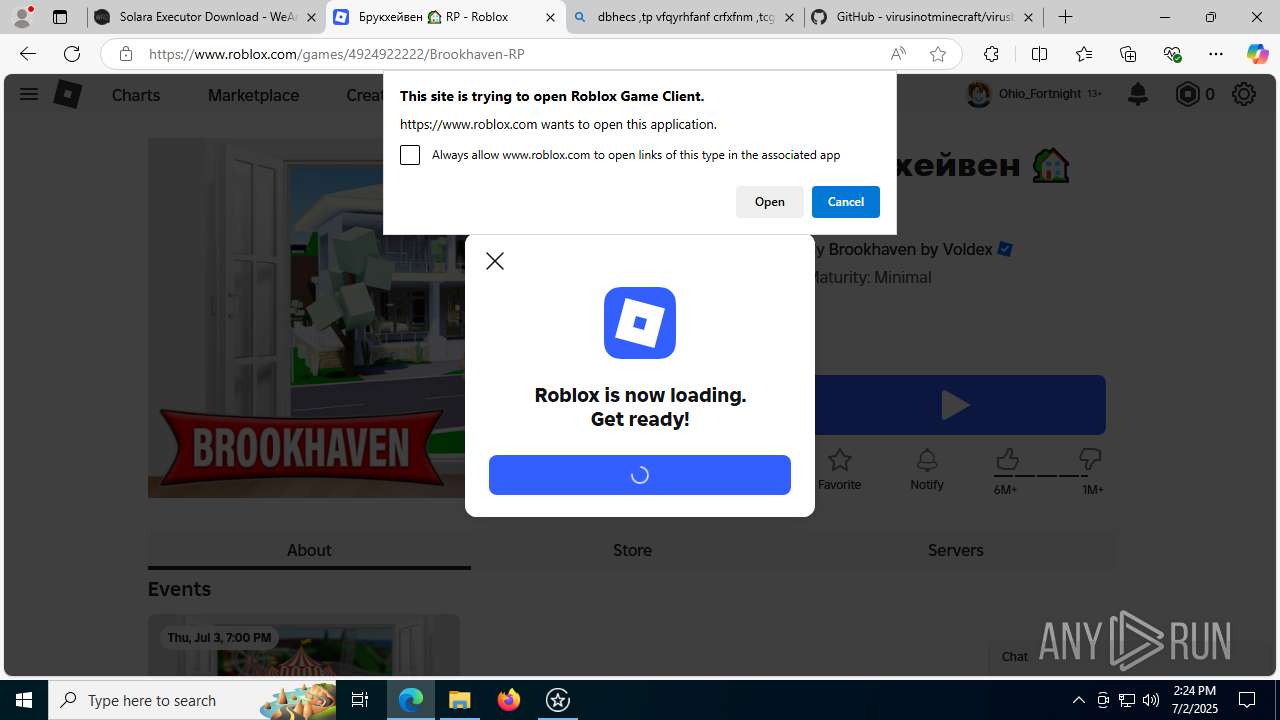Viewport: 1280px width, 720px height.
Task: Open browser Extensions icon
Action: pos(991,54)
